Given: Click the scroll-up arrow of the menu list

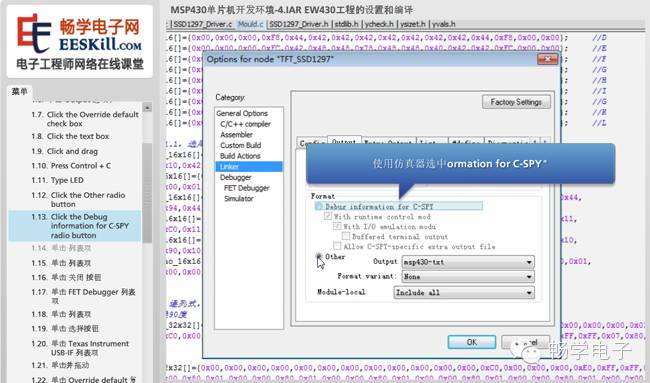Looking at the screenshot, I should point(147,108).
